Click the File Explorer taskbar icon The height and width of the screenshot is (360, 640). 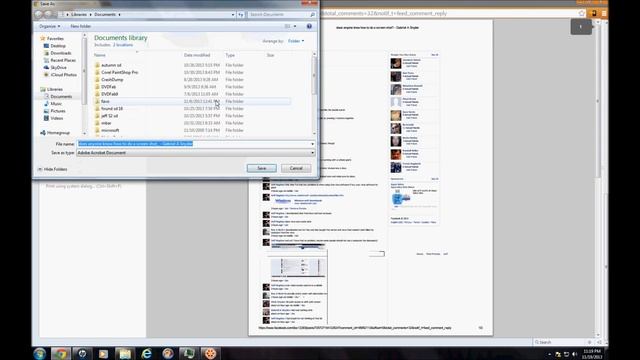124,353
